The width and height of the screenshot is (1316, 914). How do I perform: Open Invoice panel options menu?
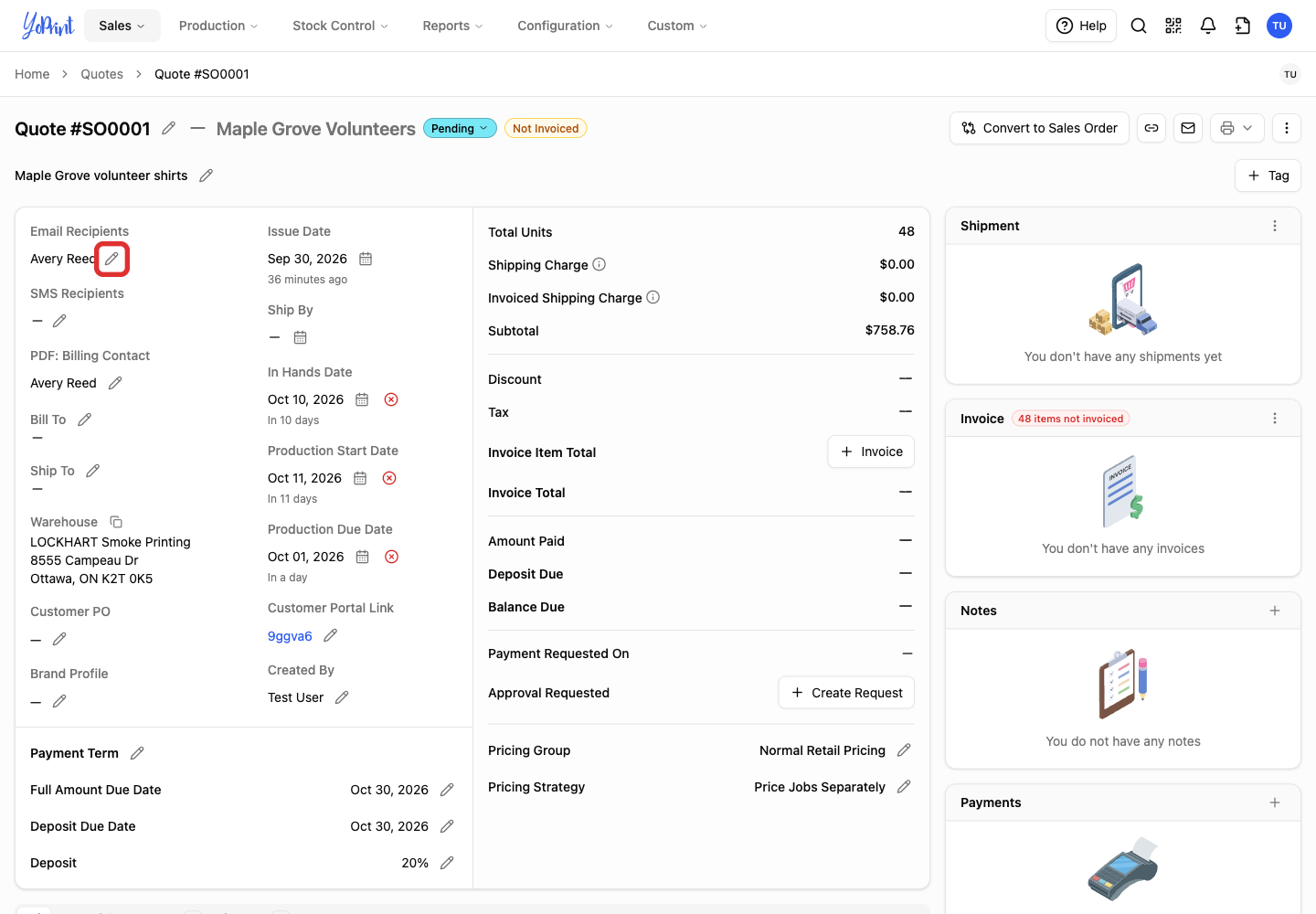coord(1275,419)
